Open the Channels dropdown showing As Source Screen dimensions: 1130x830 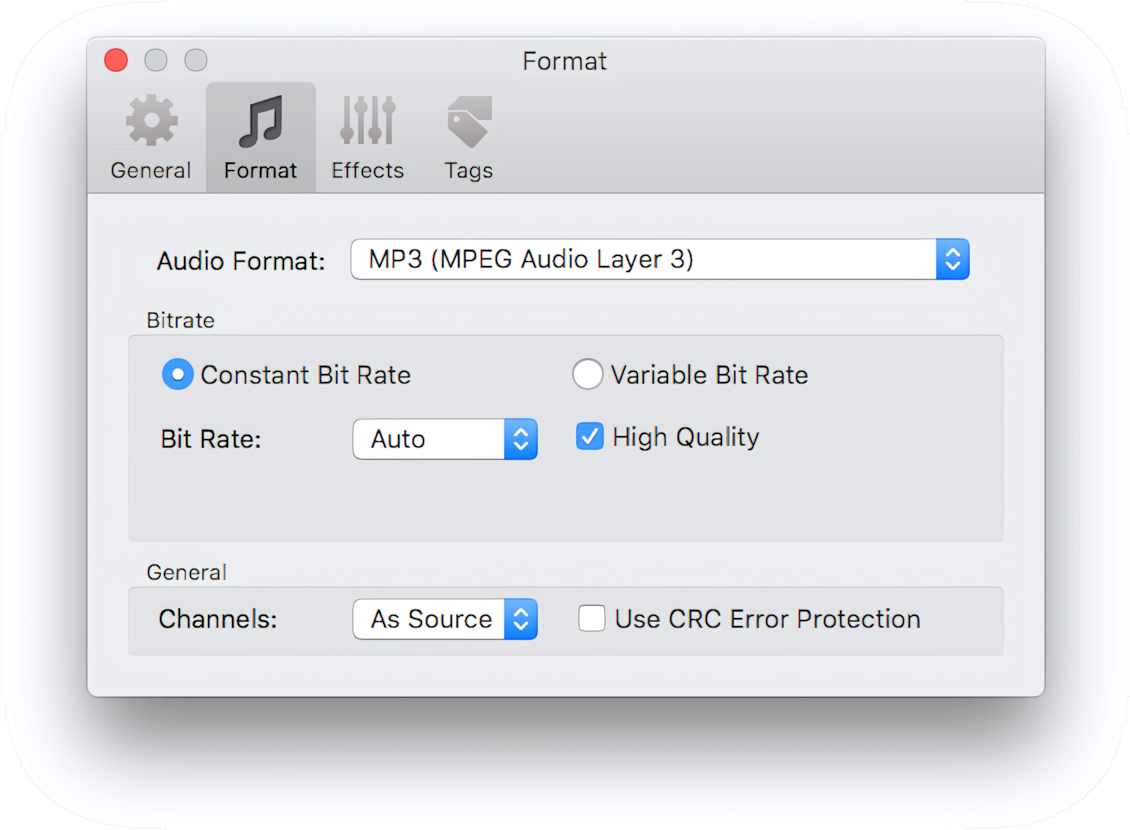(x=430, y=619)
